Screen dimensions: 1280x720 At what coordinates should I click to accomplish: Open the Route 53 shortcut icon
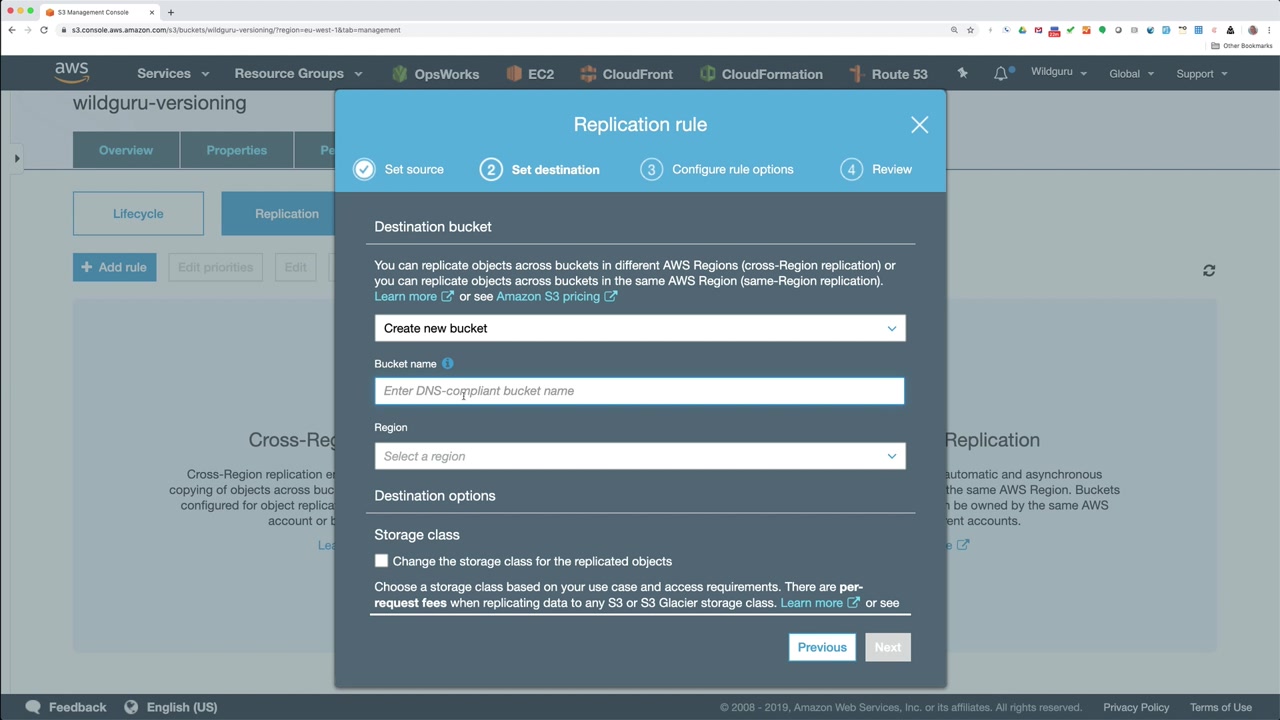point(856,74)
